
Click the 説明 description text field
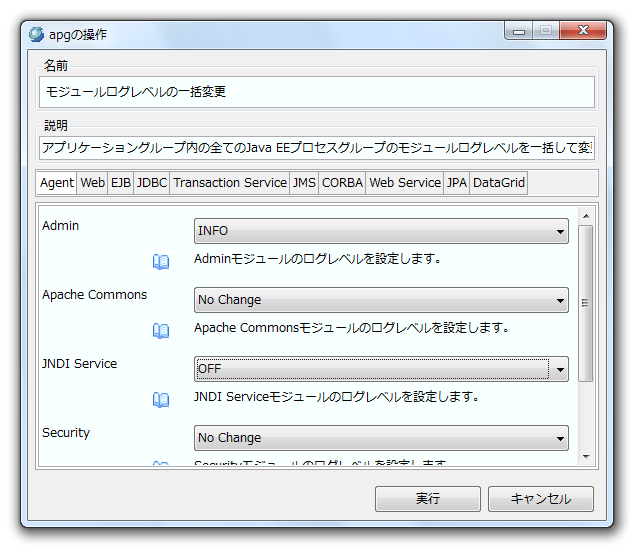point(317,148)
